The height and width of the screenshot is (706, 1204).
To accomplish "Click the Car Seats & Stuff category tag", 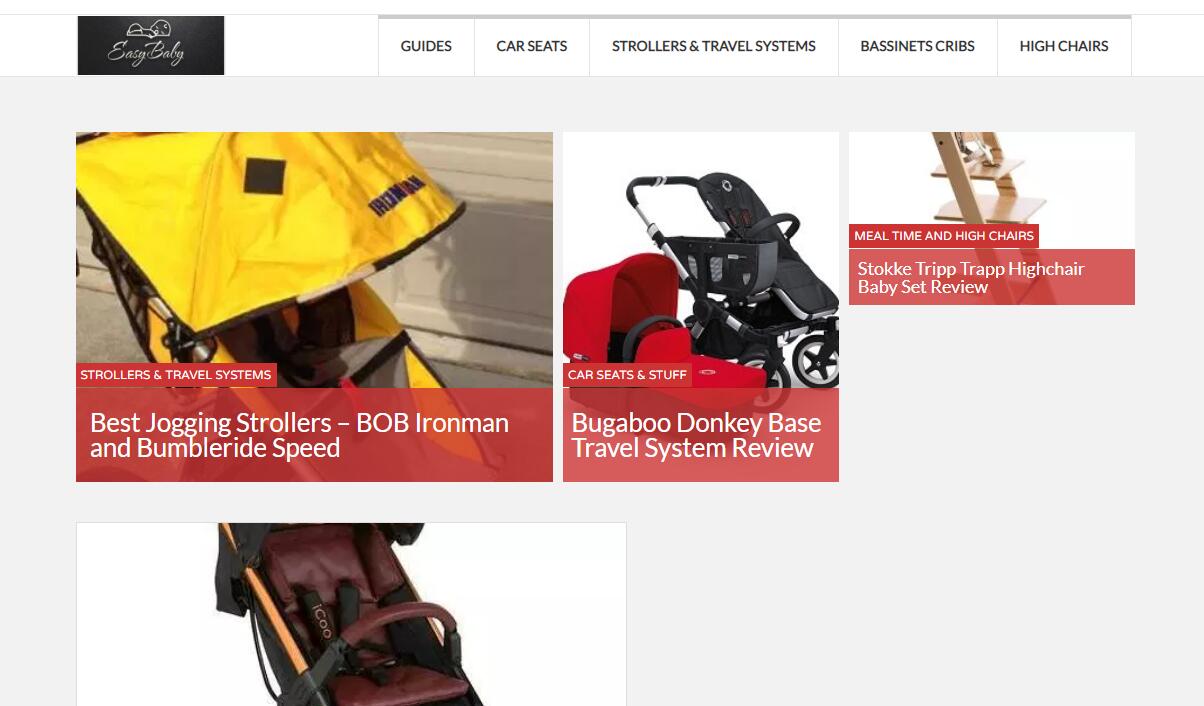I will coord(627,375).
